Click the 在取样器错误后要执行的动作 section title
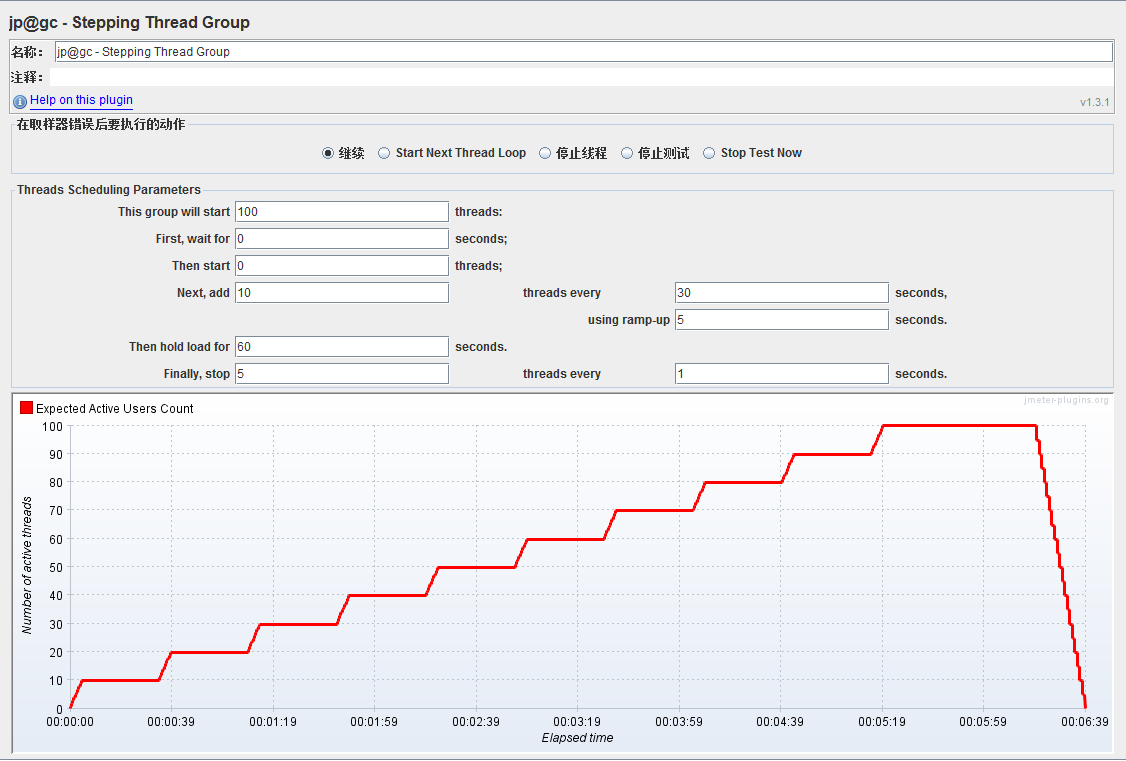1126x761 pixels. [x=101, y=124]
